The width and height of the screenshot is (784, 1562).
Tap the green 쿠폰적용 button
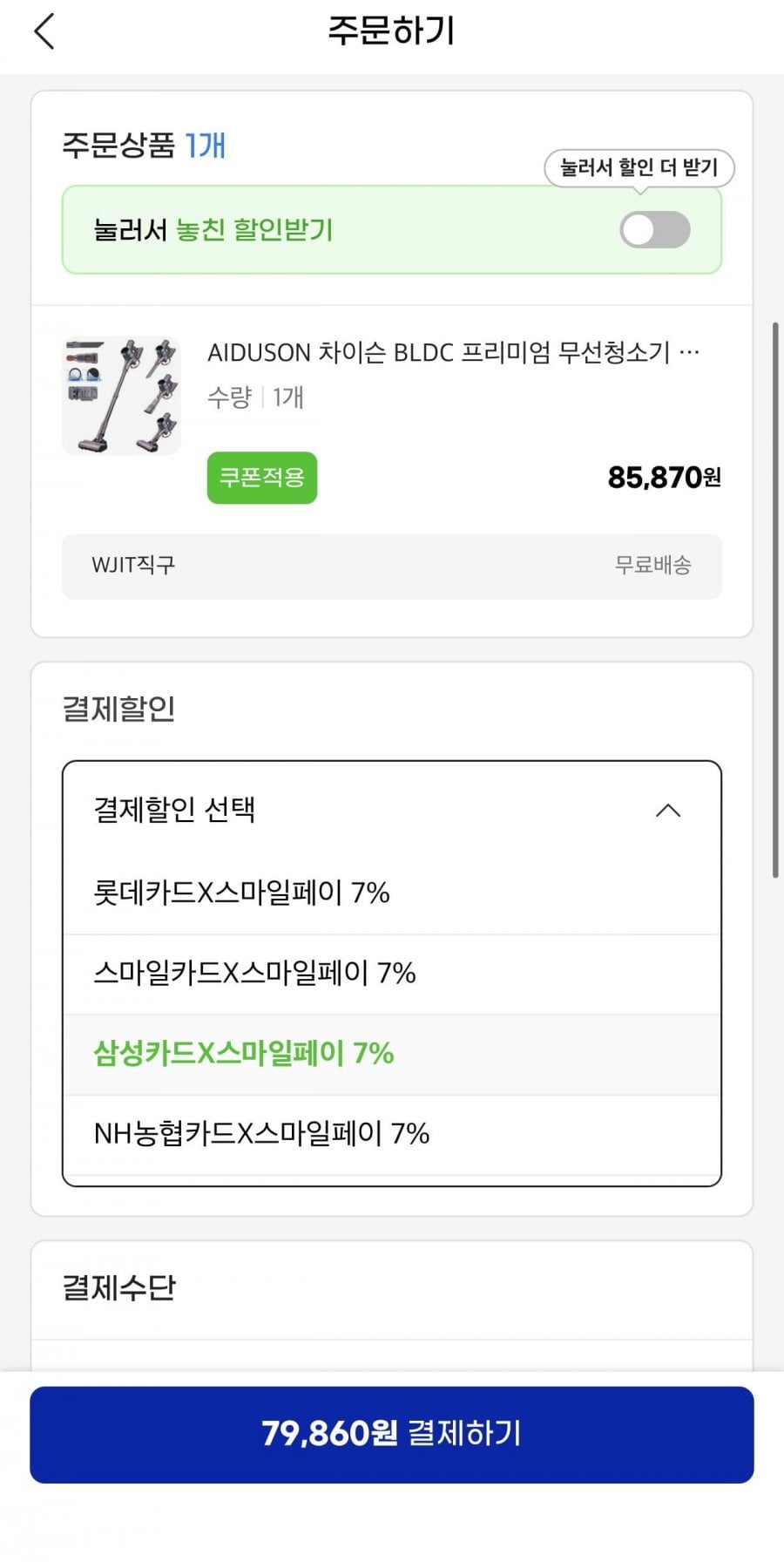[x=261, y=478]
